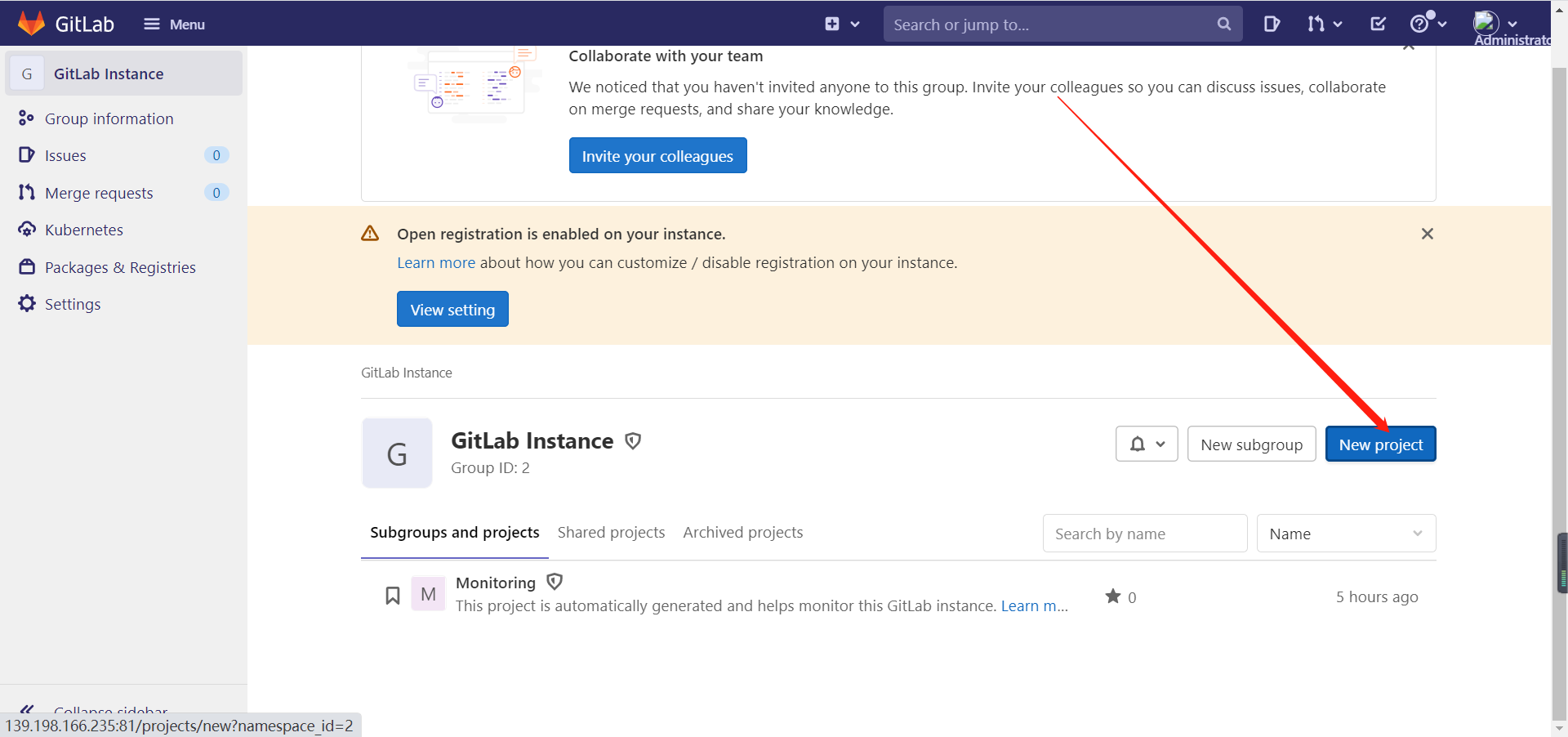Image resolution: width=1568 pixels, height=737 pixels.
Task: Switch to Subgroups and projects tab
Action: point(455,533)
